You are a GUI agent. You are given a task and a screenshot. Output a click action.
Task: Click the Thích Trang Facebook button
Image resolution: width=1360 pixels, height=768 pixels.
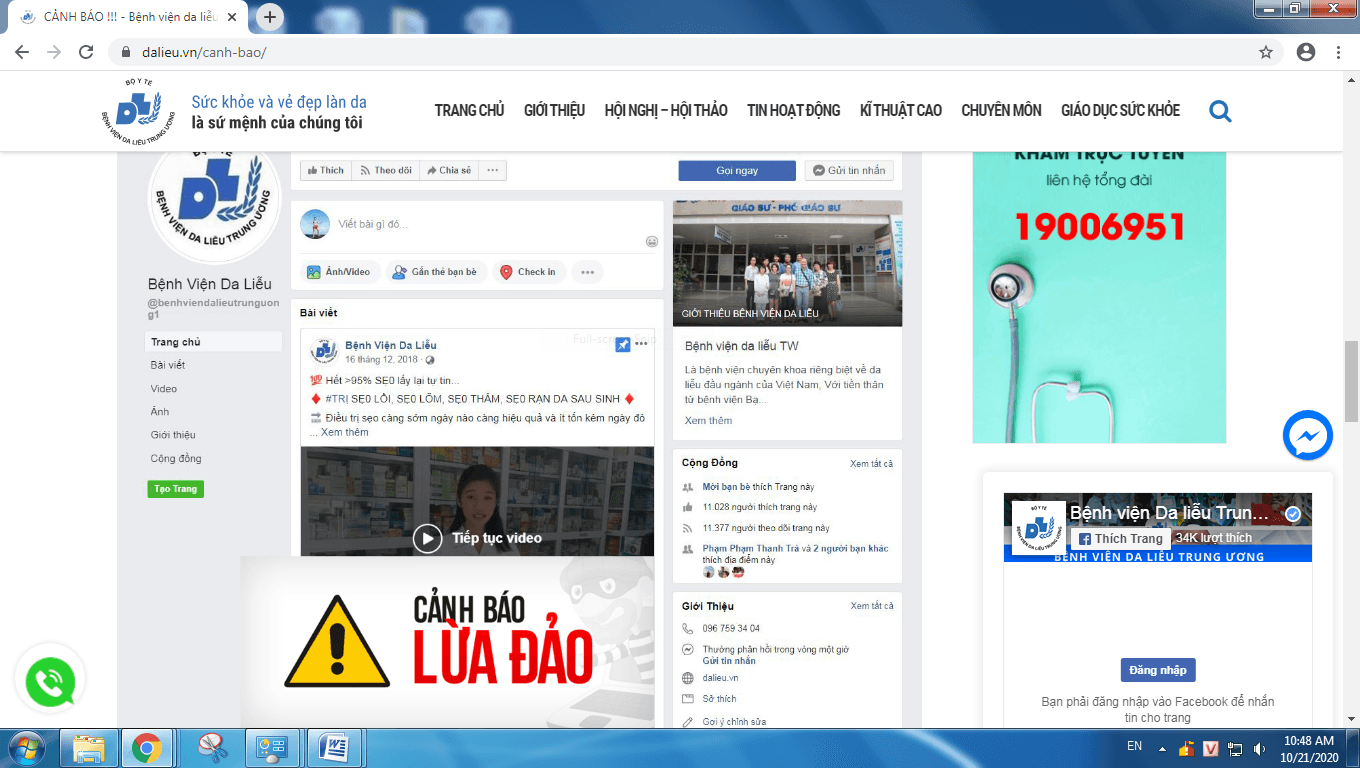pos(1121,538)
